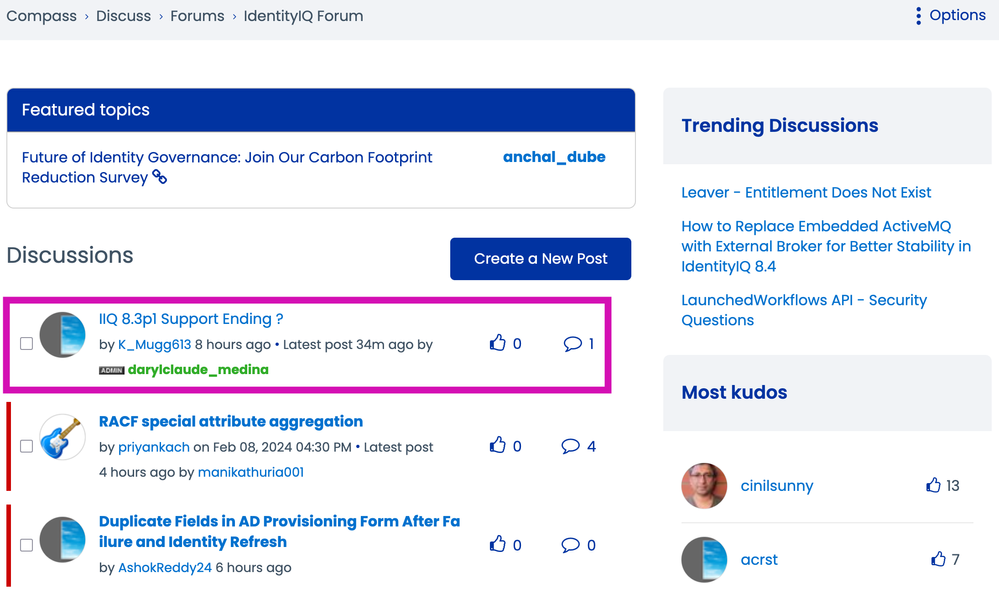Open Leaver - Entitlement Does Not Exist discussion
This screenshot has height=594, width=999.
pos(806,192)
